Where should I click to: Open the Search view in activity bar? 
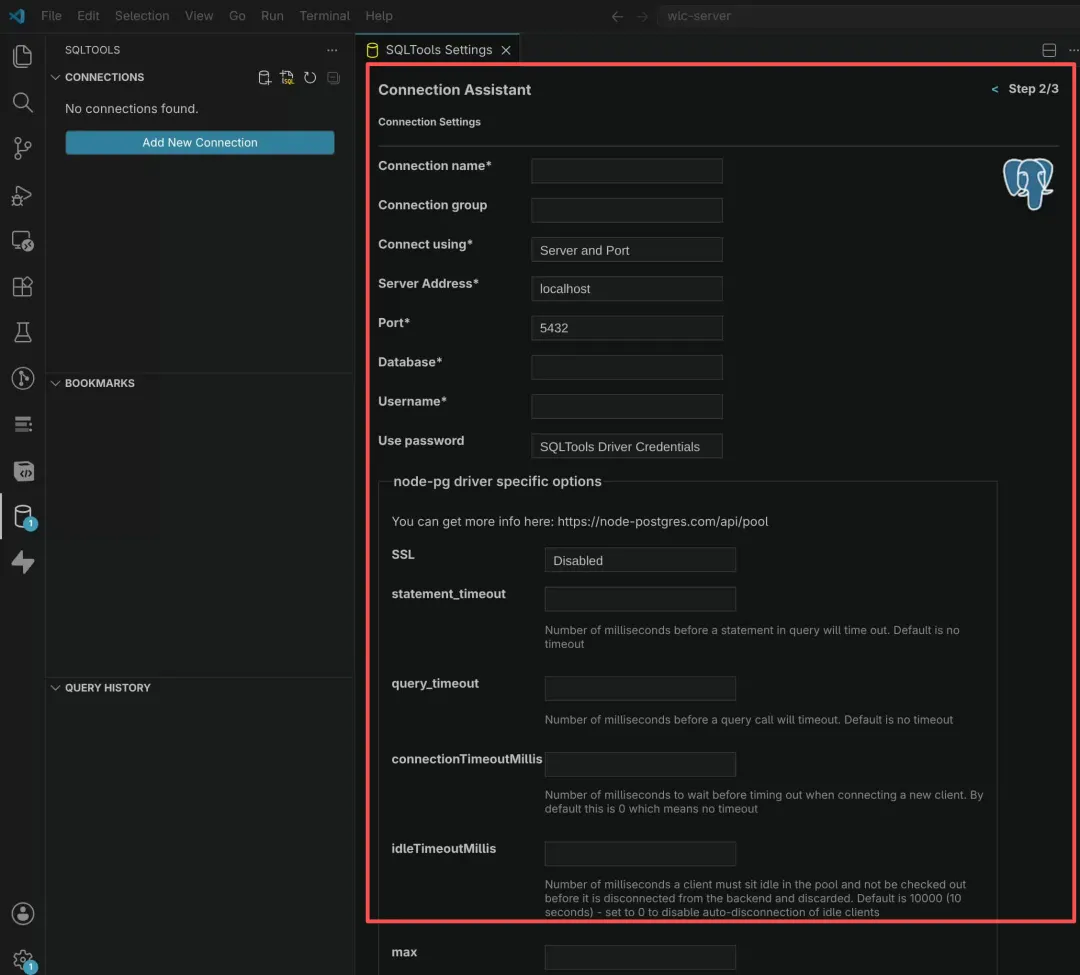point(22,102)
